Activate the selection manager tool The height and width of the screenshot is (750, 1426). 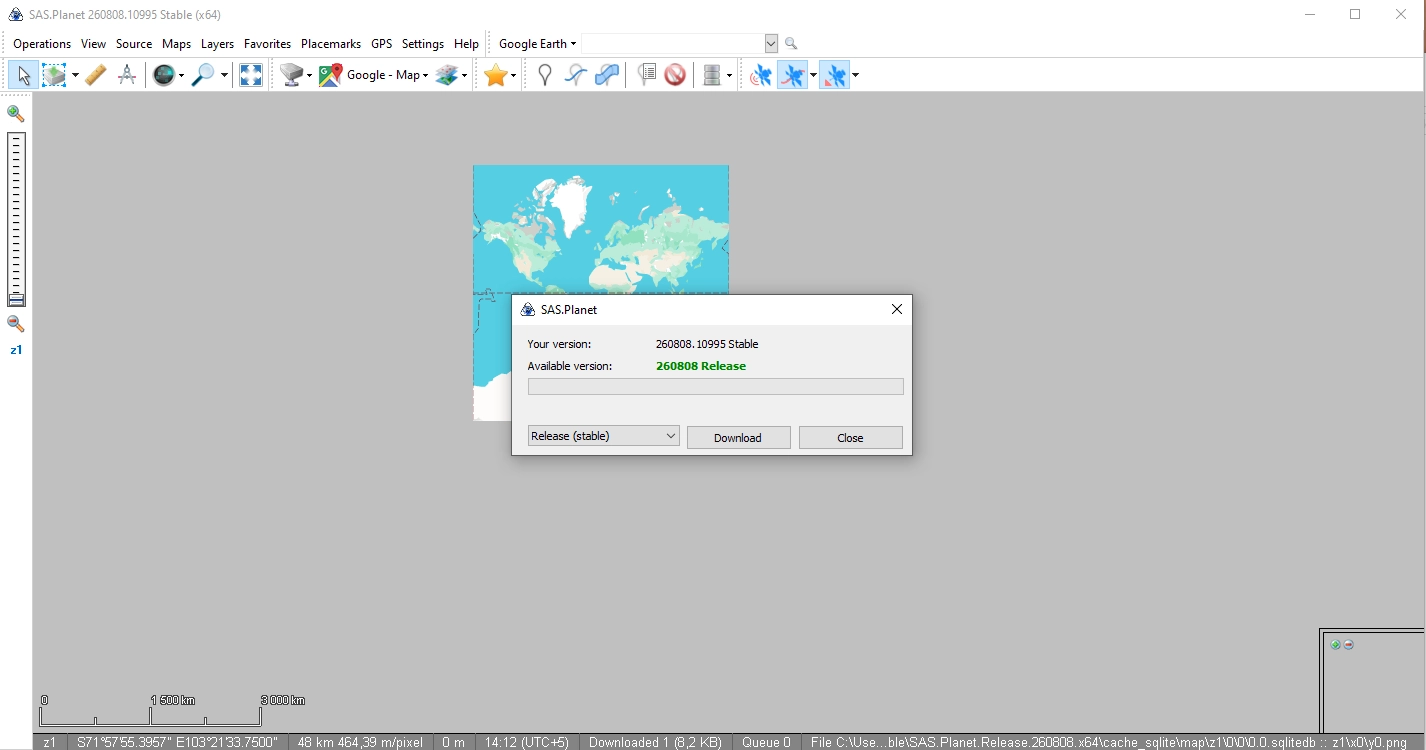[x=54, y=75]
